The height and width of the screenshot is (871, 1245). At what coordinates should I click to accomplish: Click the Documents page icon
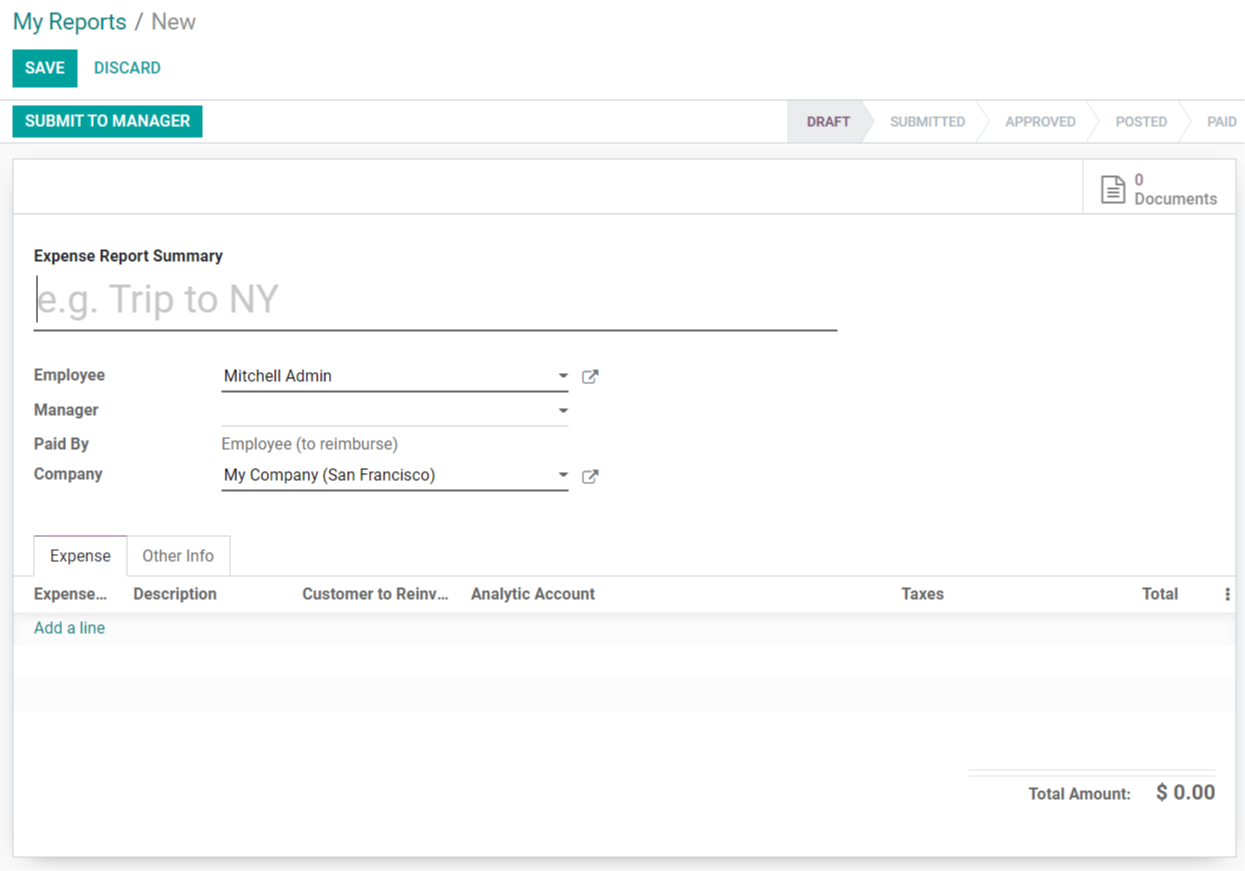[1113, 189]
